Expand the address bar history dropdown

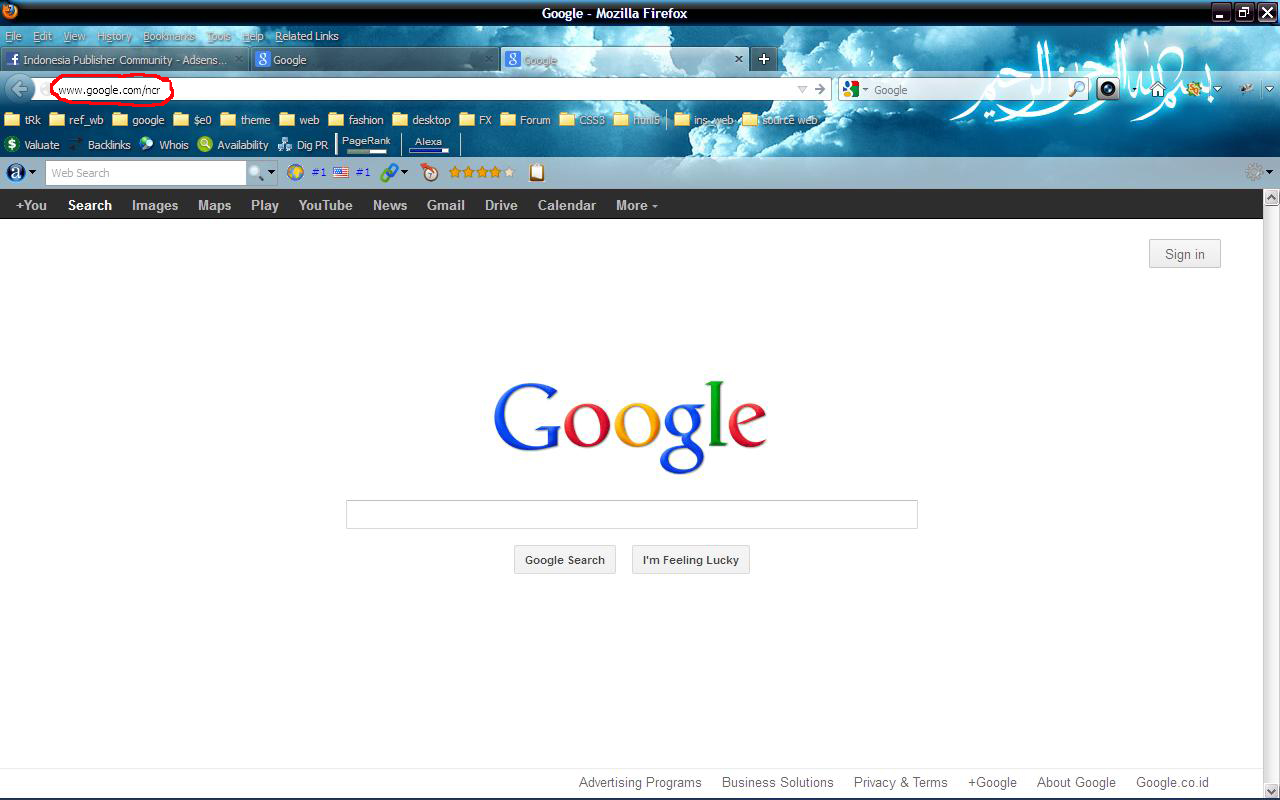click(801, 89)
